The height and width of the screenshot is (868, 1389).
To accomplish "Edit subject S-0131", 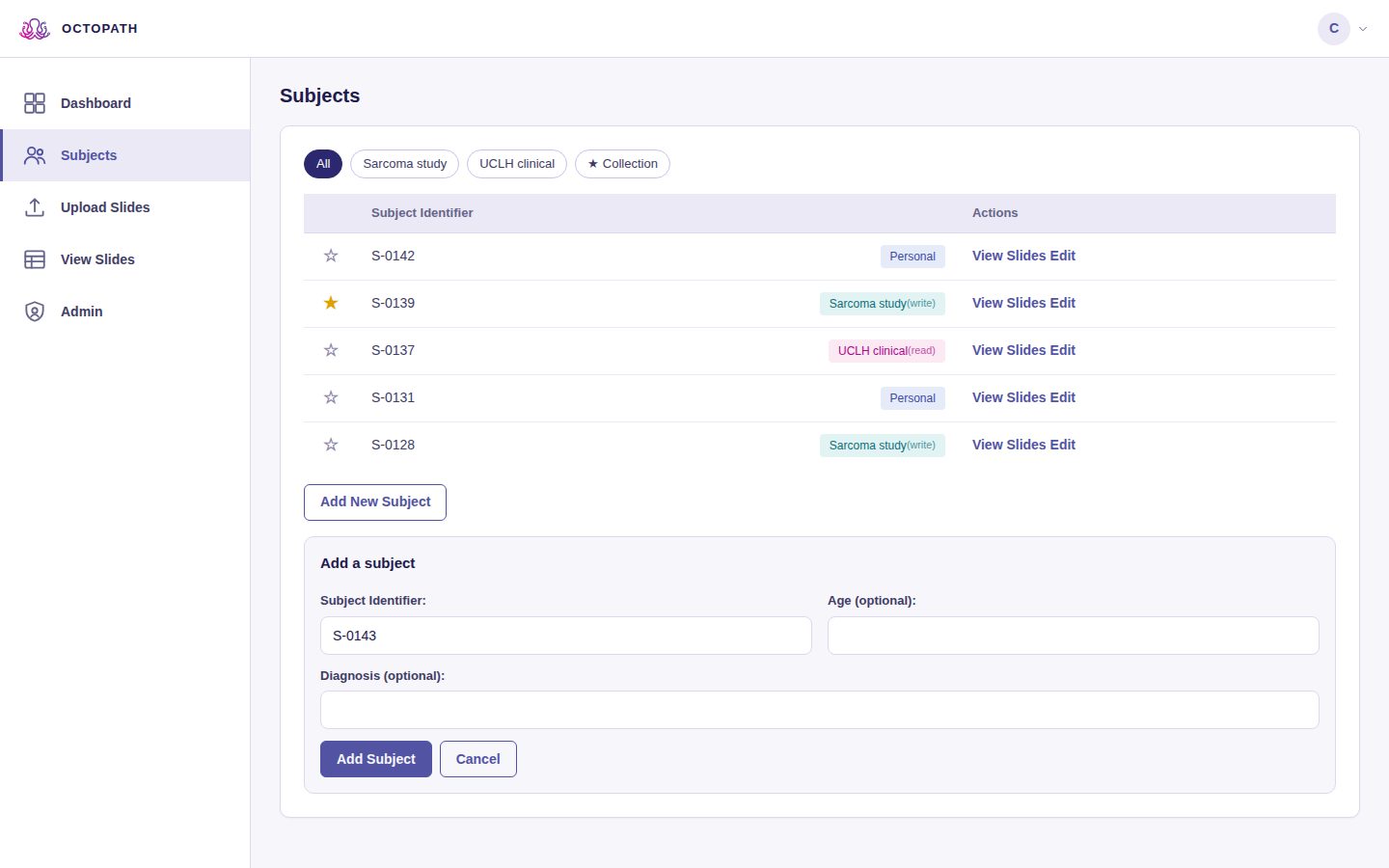I will pyautogui.click(x=1063, y=397).
